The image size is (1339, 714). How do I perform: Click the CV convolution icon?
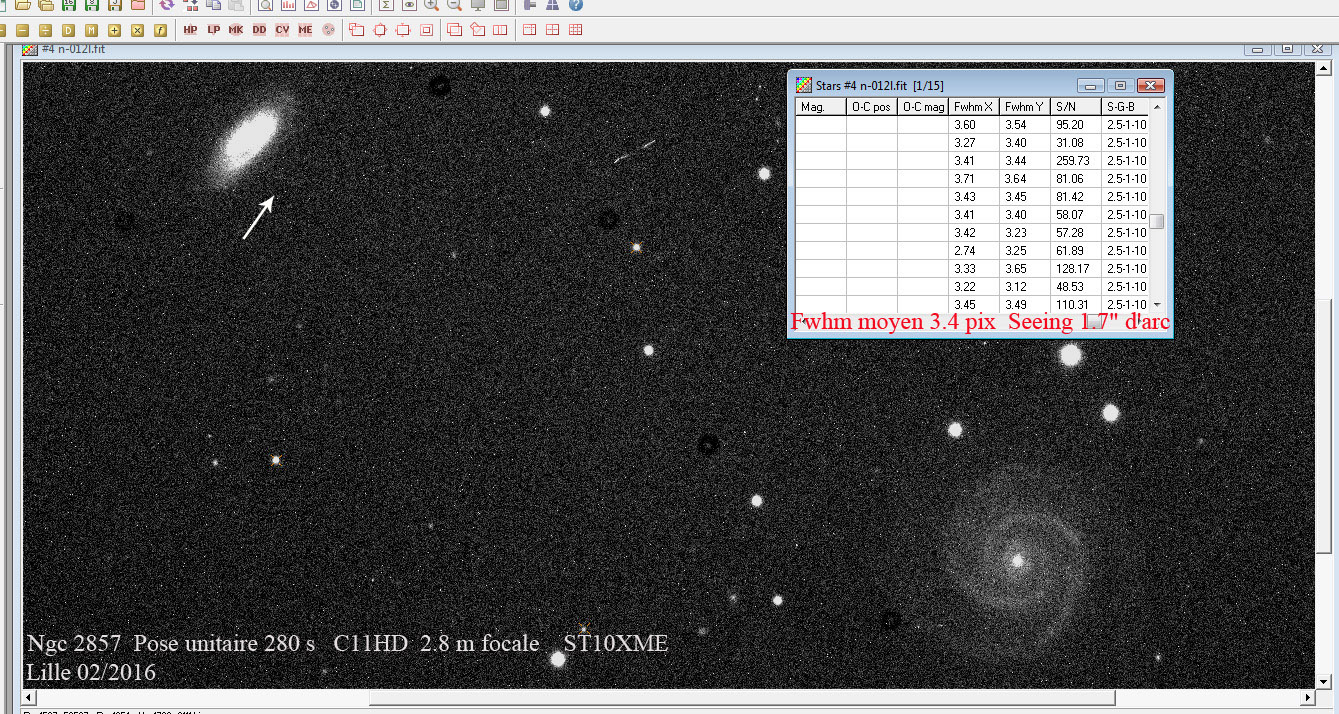(x=282, y=30)
